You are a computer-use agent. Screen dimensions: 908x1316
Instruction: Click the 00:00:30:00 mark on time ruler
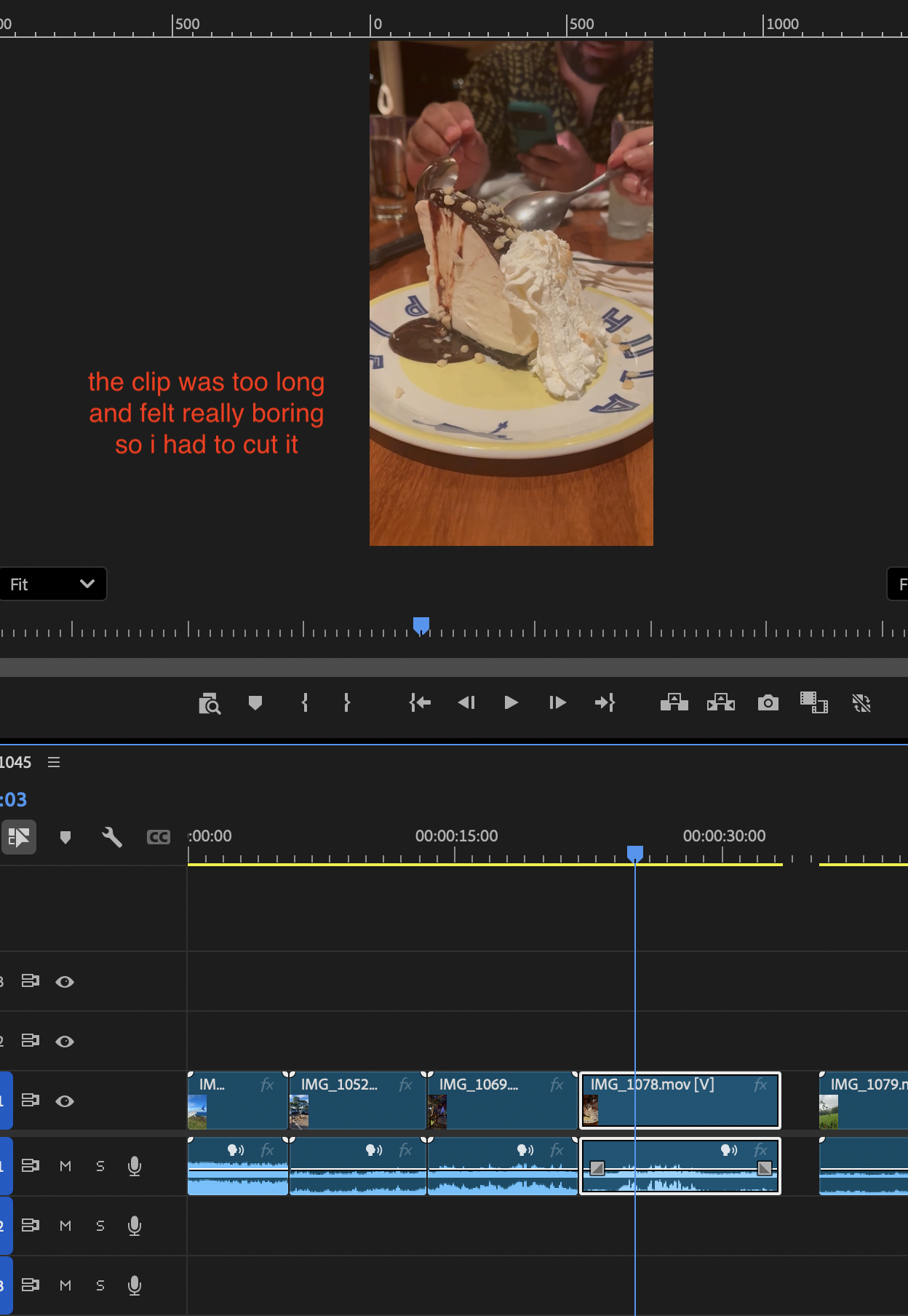click(x=724, y=836)
